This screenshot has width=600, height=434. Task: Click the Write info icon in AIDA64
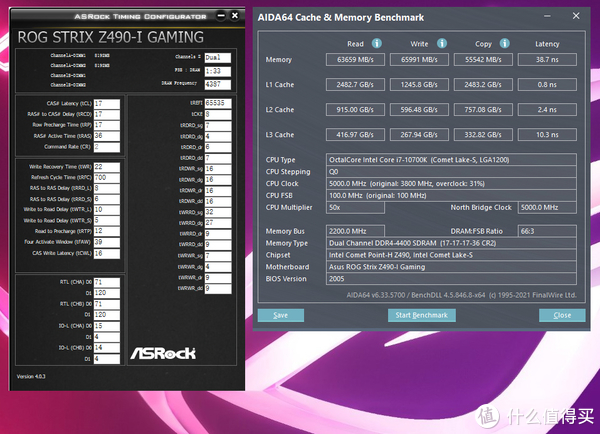pyautogui.click(x=442, y=43)
